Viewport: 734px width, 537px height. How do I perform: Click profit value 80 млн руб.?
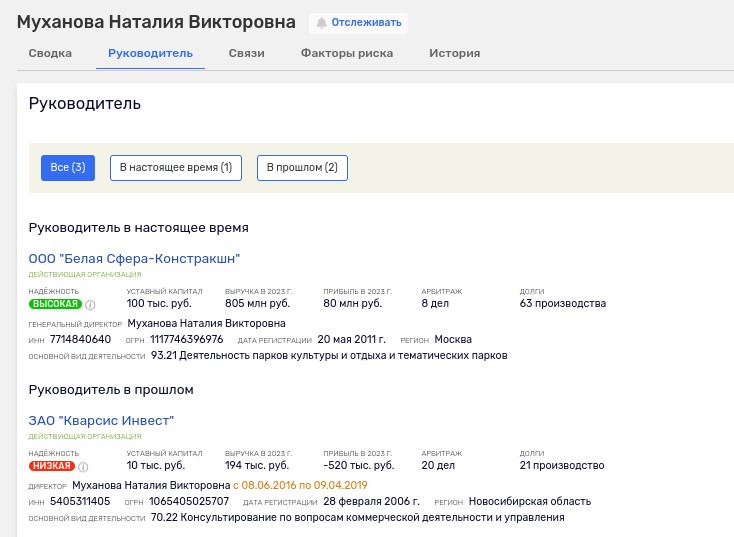pos(352,303)
